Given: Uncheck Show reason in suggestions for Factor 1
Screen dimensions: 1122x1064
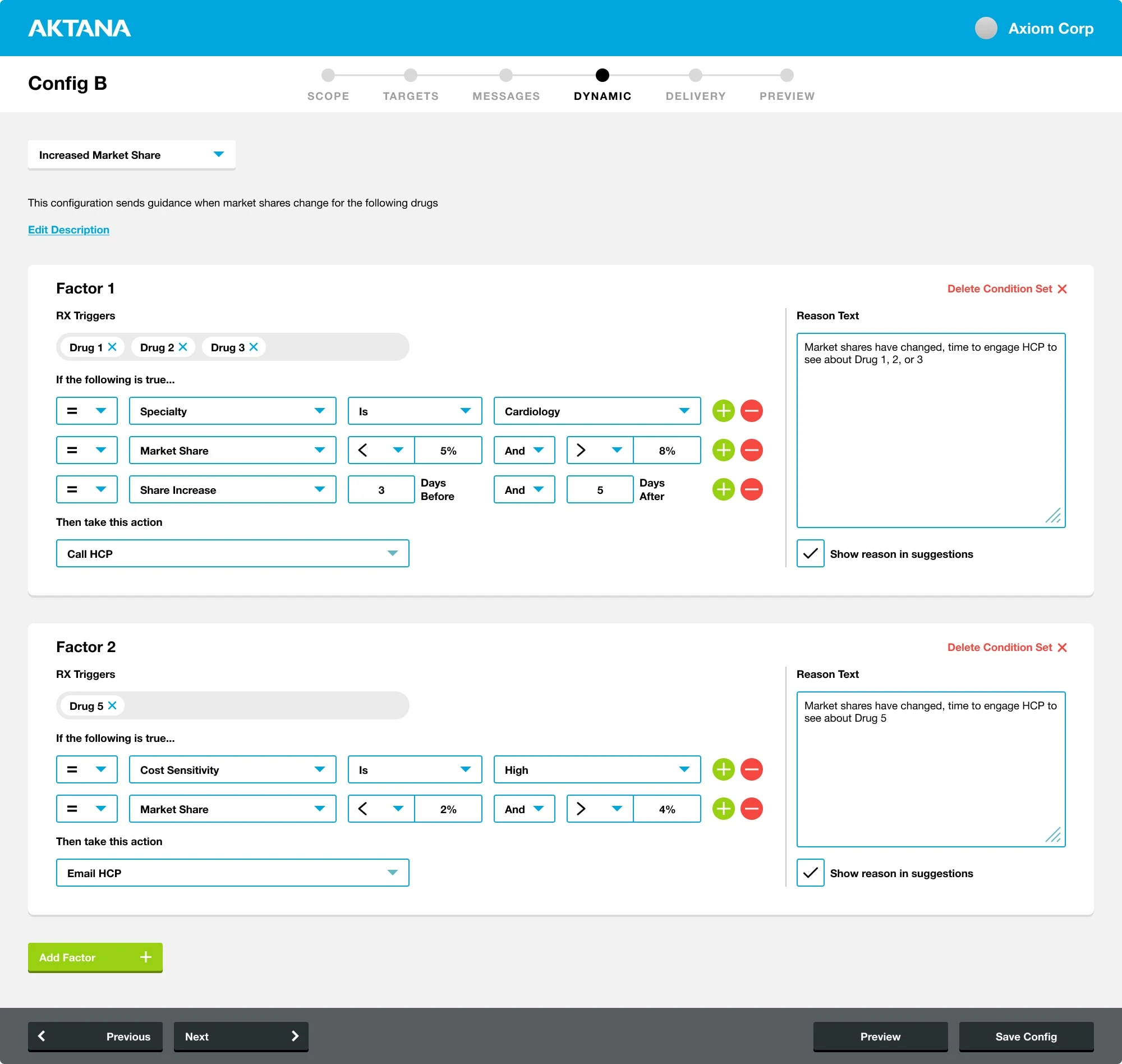Looking at the screenshot, I should (x=810, y=553).
